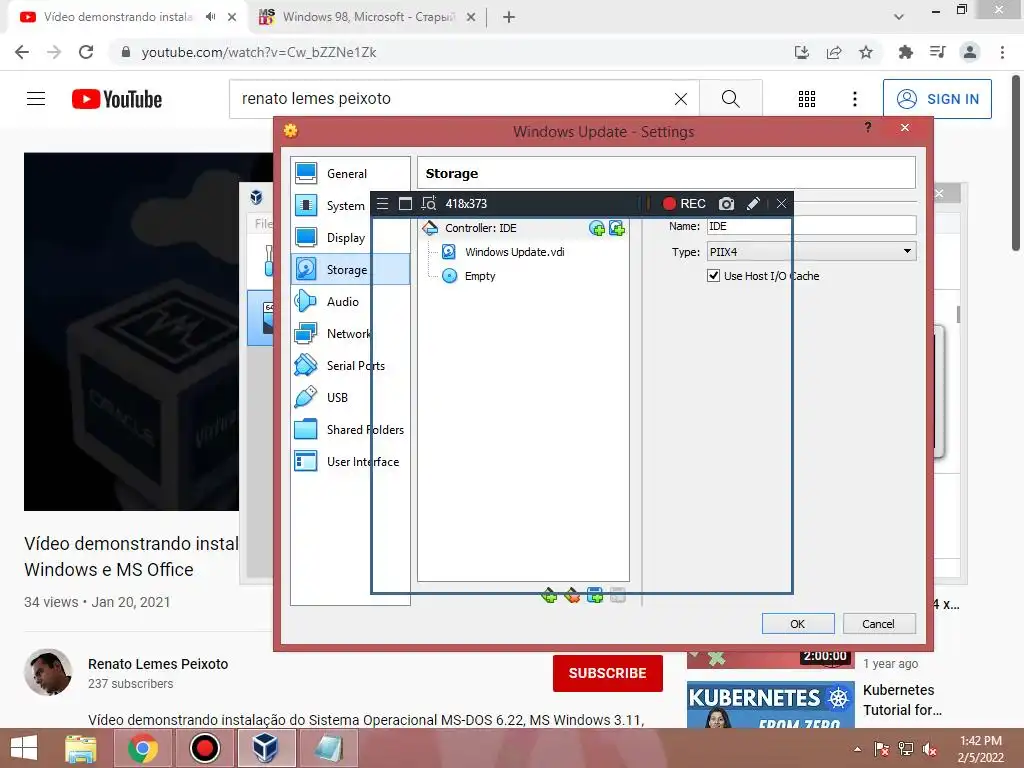This screenshot has height=768, width=1024.
Task: Open the screen recorder hamburger menu
Action: pos(383,204)
